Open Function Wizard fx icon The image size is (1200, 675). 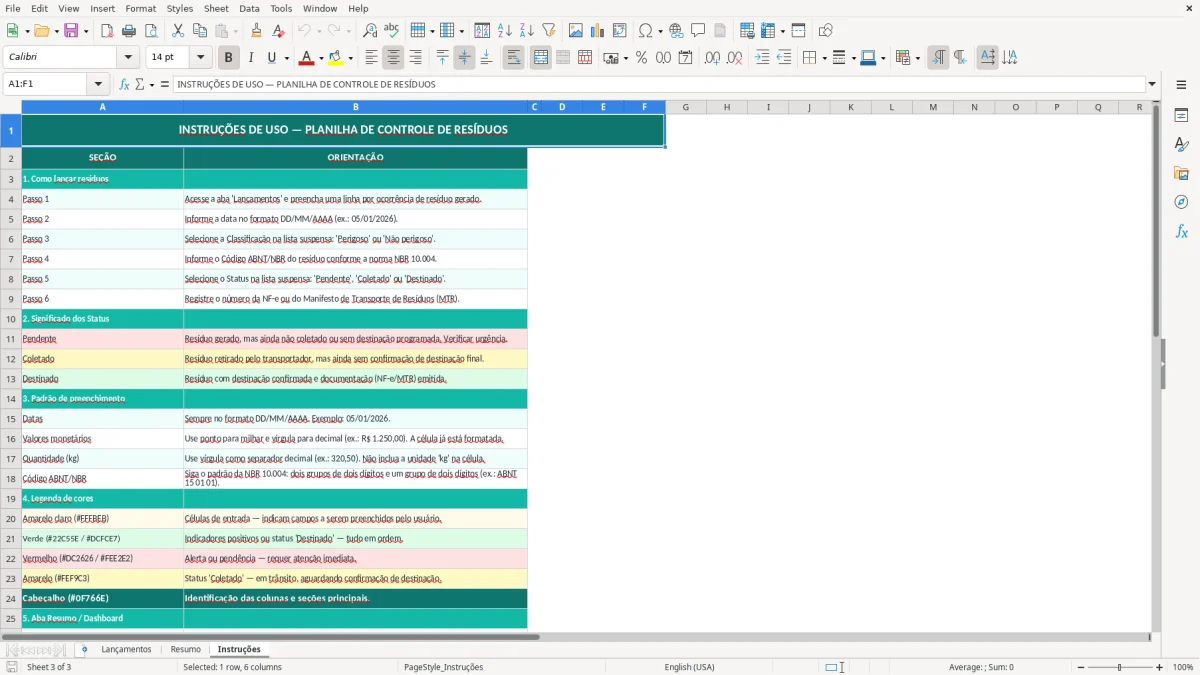pyautogui.click(x=125, y=84)
